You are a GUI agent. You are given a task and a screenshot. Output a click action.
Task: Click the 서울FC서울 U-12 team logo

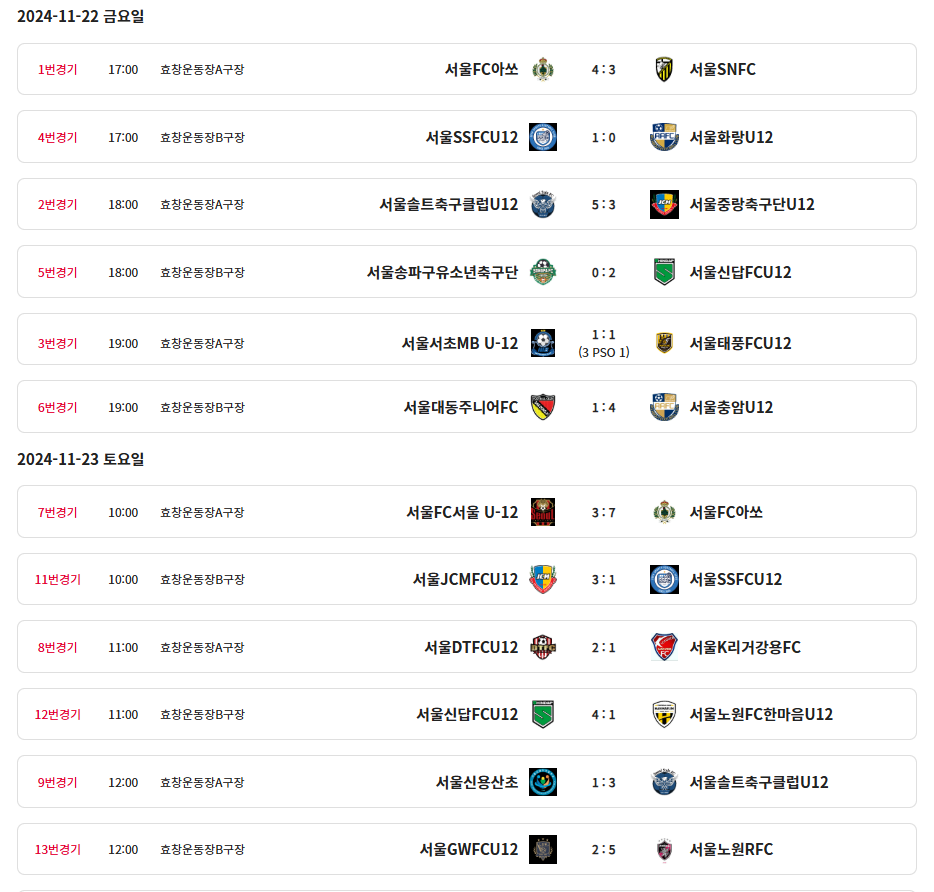point(543,512)
